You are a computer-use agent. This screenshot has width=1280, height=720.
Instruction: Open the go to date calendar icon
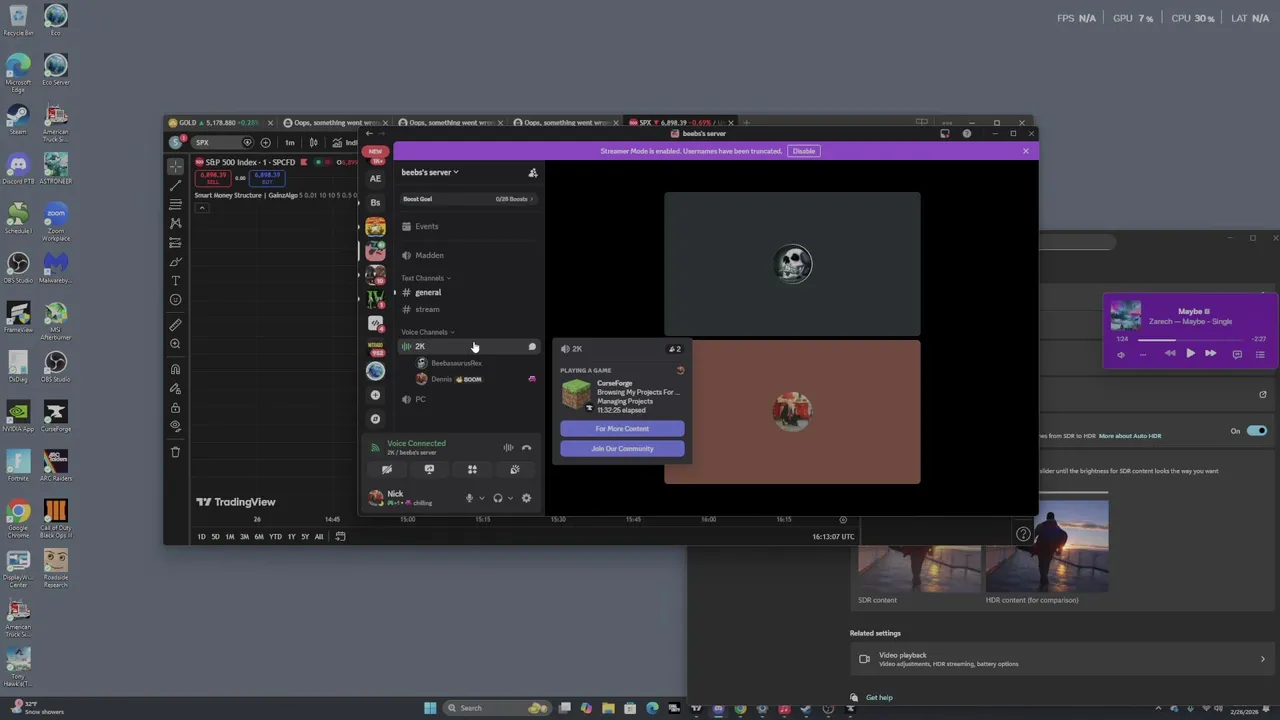click(340, 537)
